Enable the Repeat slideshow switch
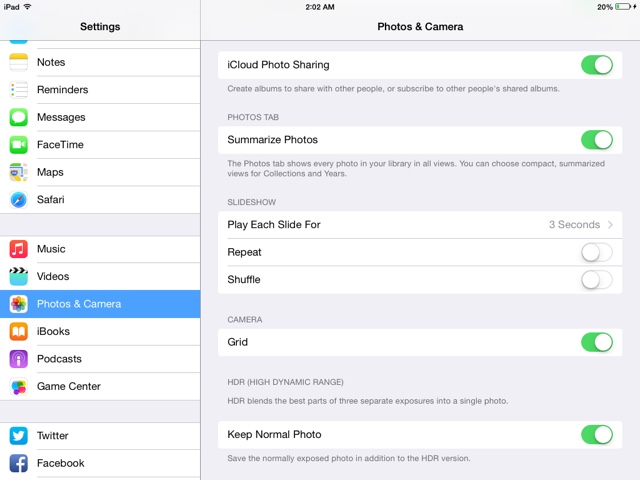 coord(597,252)
